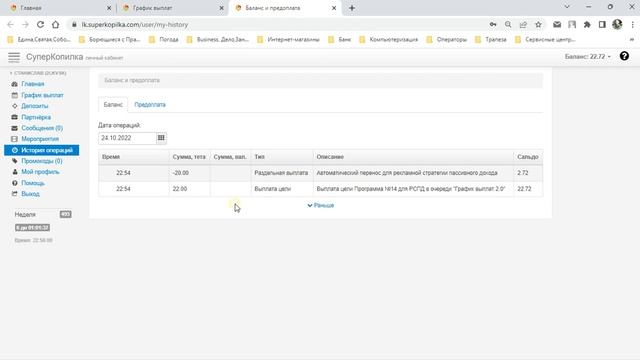Click the browser home button
This screenshot has width=640, height=360.
coord(55,24)
